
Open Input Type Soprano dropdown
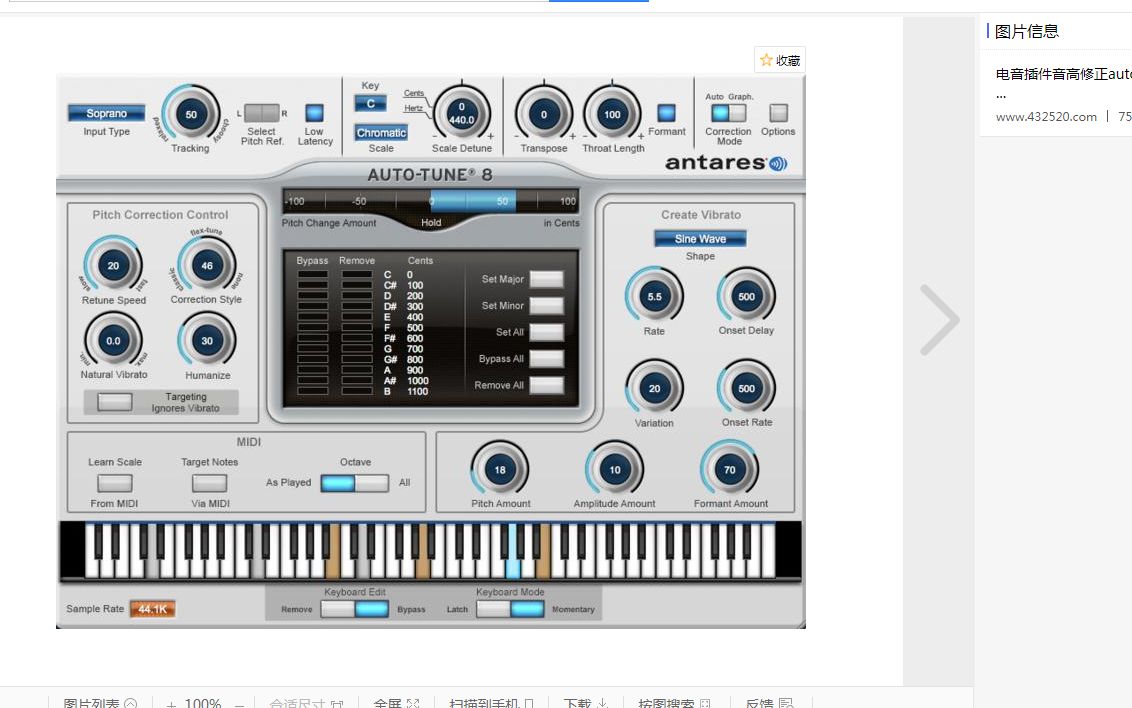[107, 113]
